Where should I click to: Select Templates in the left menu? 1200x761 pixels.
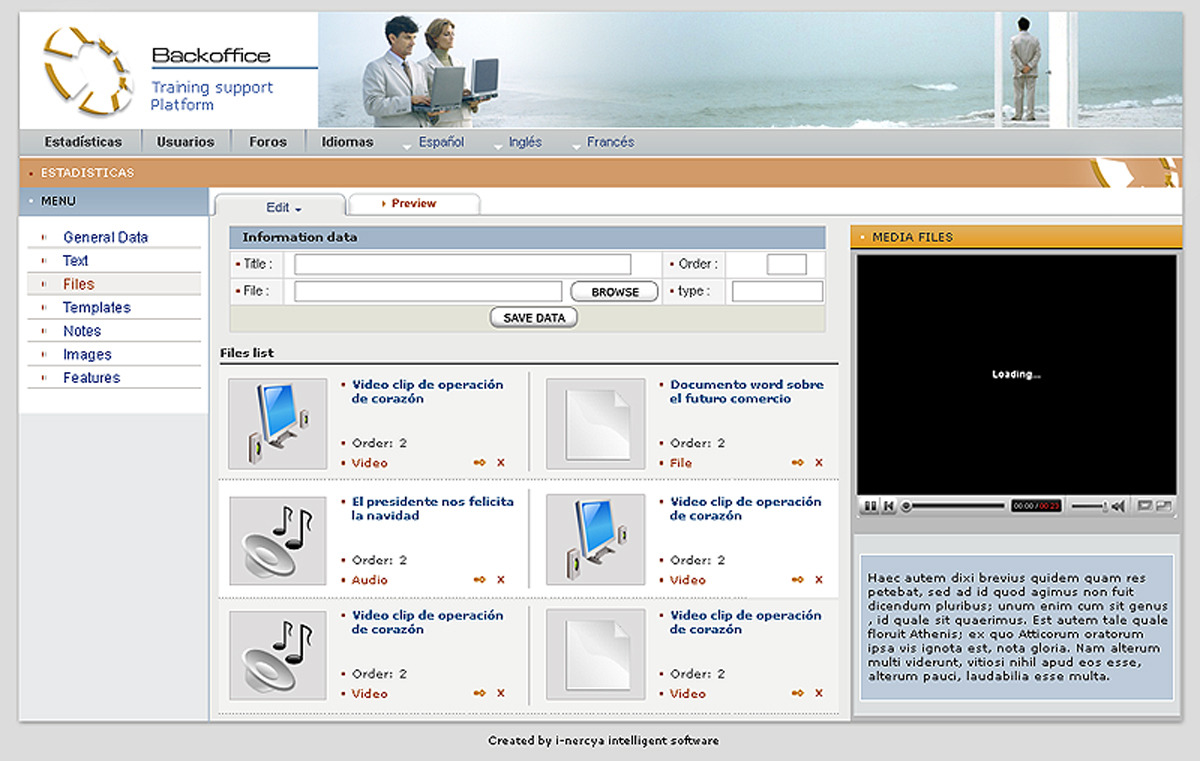[96, 308]
